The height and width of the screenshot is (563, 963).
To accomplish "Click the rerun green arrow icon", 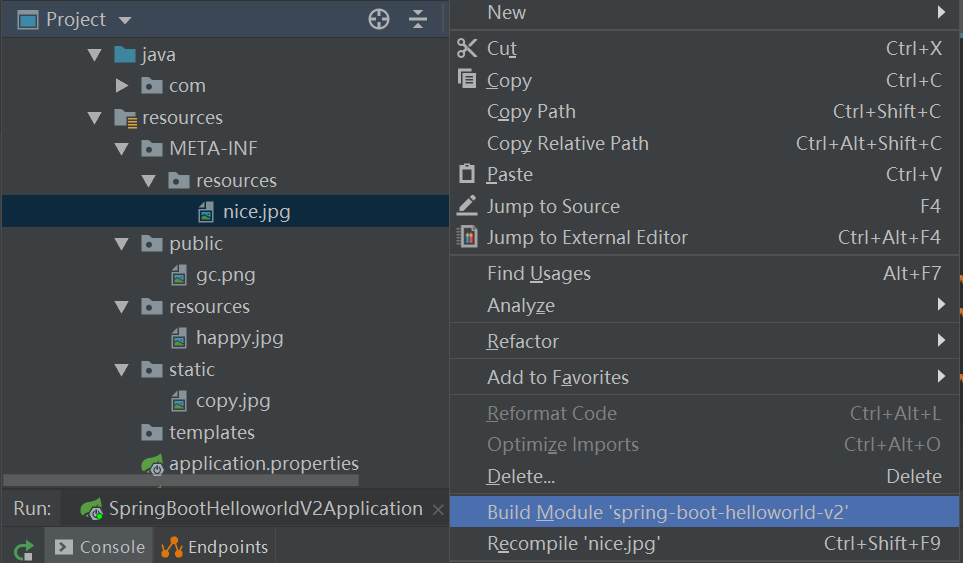I will pos(23,549).
